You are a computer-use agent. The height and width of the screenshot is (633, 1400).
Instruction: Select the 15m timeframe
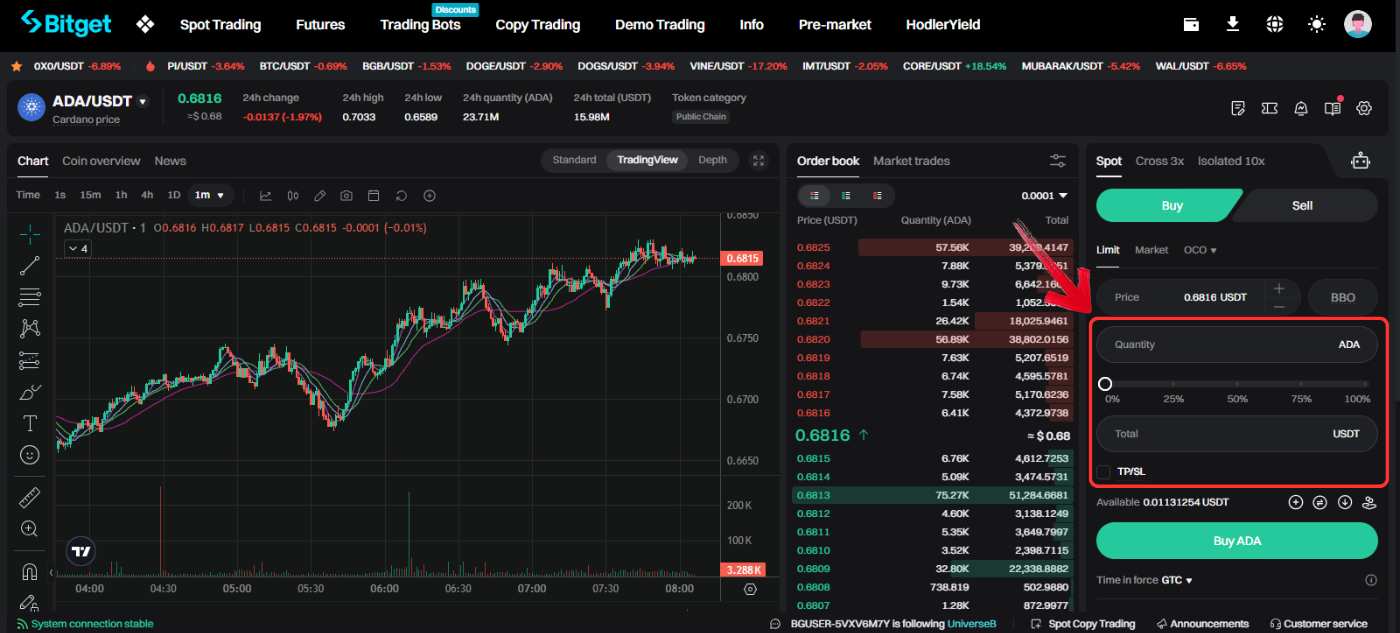90,195
